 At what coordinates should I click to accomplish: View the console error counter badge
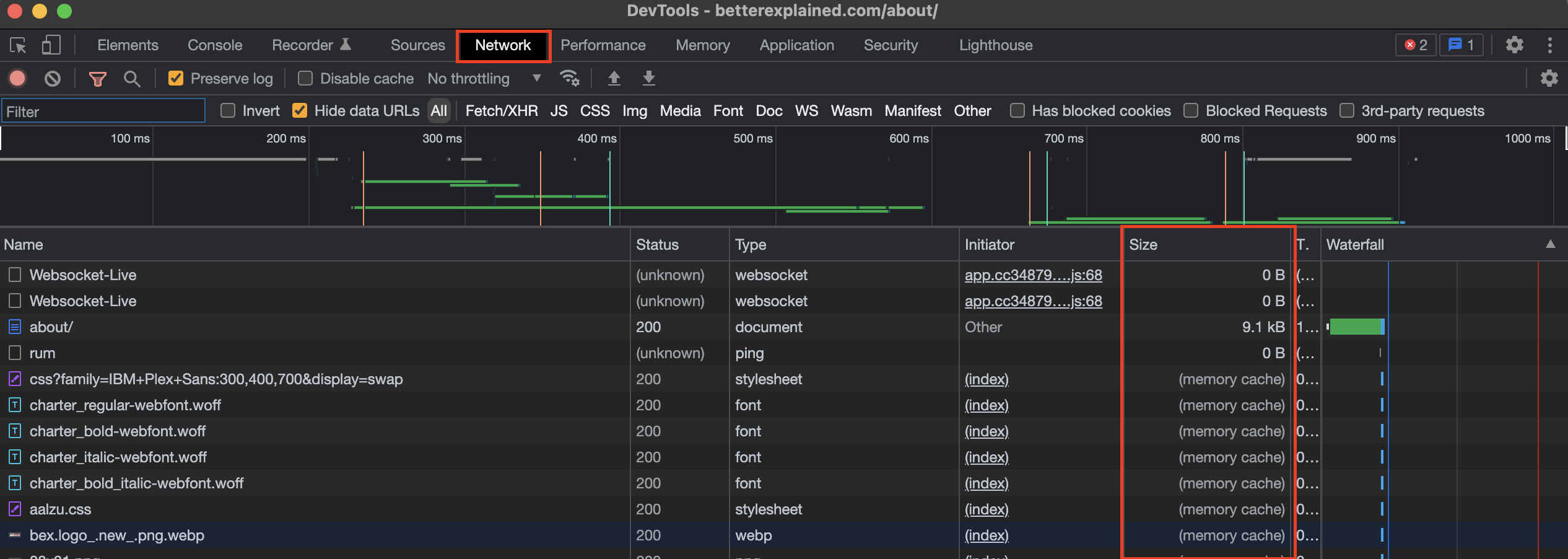pos(1416,44)
